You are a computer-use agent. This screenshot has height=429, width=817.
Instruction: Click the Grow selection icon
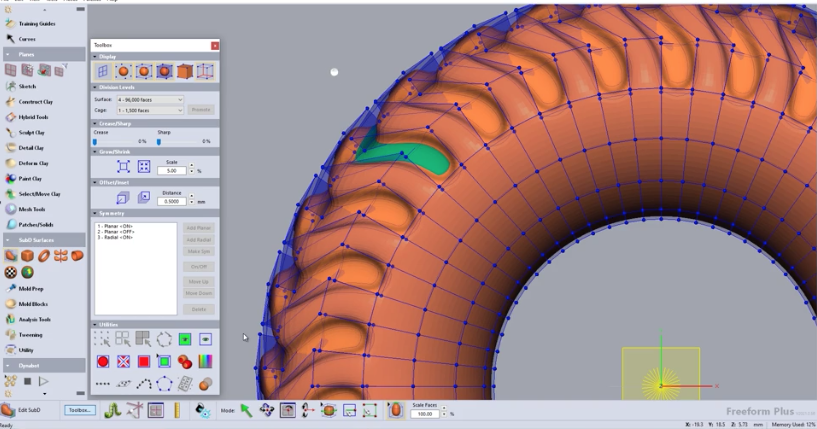coord(123,167)
